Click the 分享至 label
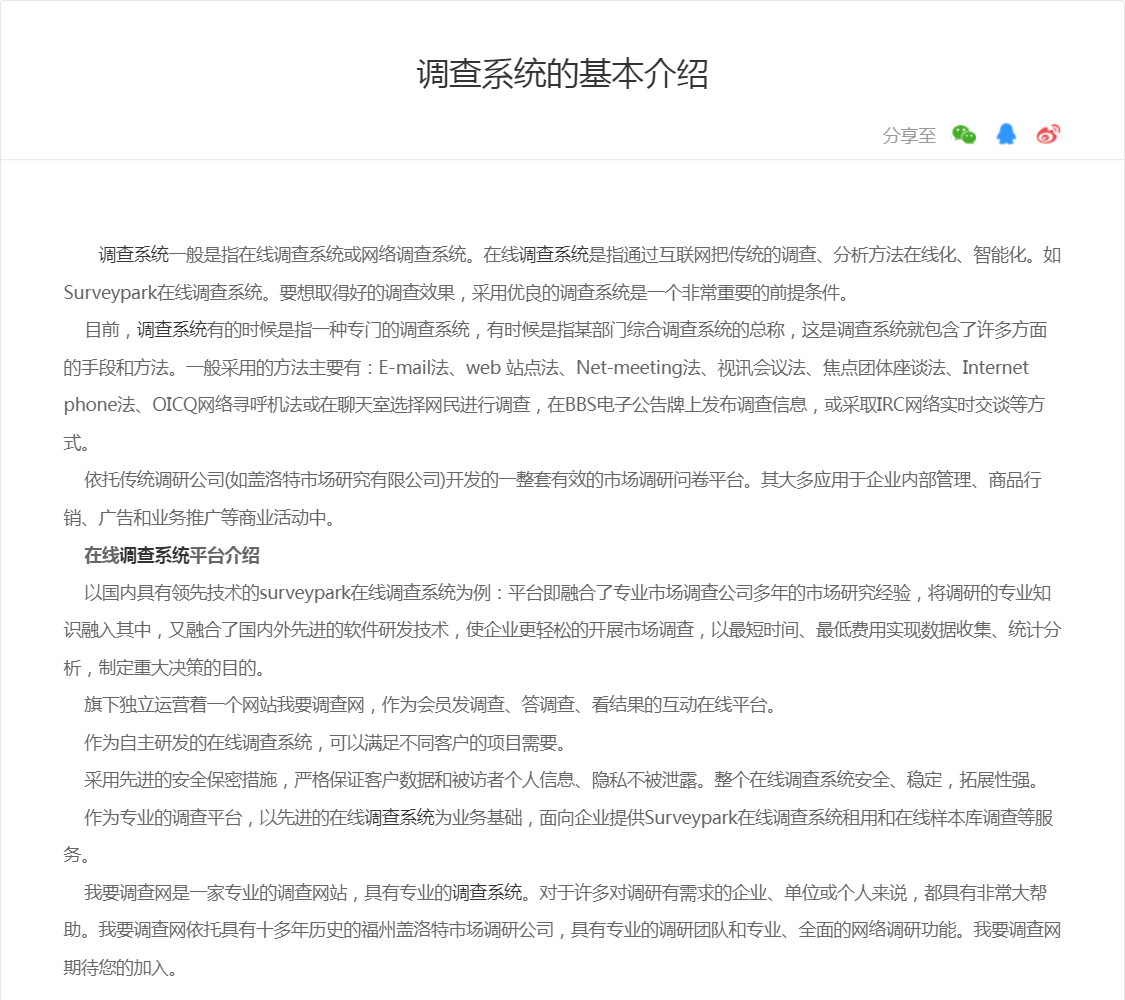Viewport: 1125px width, 1000px height. pyautogui.click(x=909, y=136)
